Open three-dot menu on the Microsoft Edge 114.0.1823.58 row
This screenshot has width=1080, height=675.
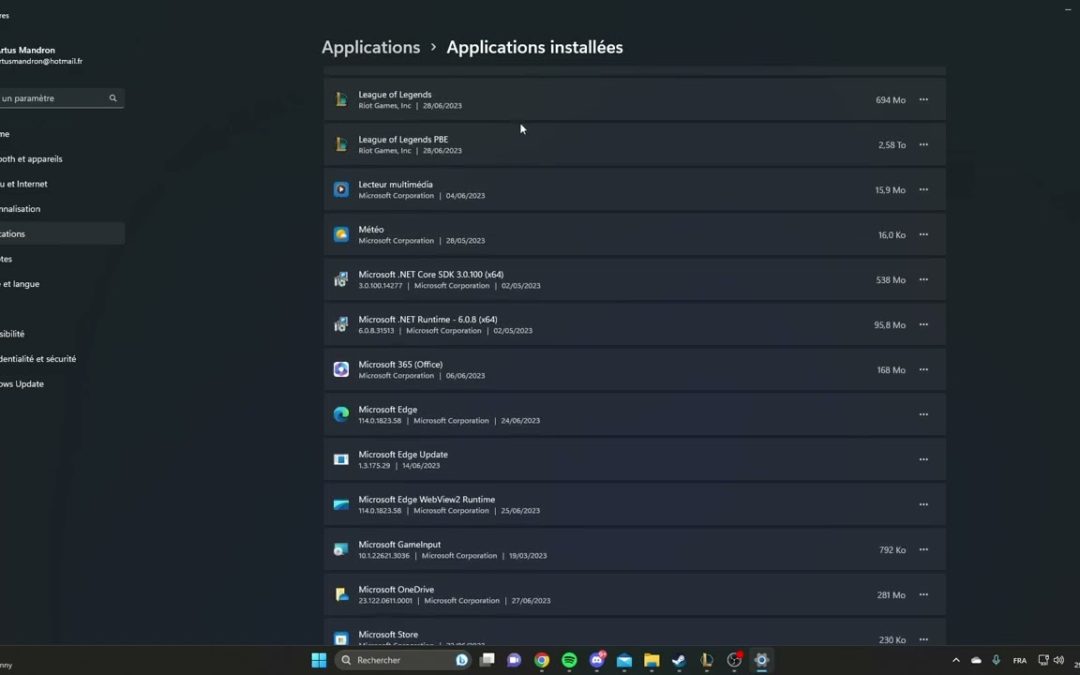pyautogui.click(x=923, y=415)
